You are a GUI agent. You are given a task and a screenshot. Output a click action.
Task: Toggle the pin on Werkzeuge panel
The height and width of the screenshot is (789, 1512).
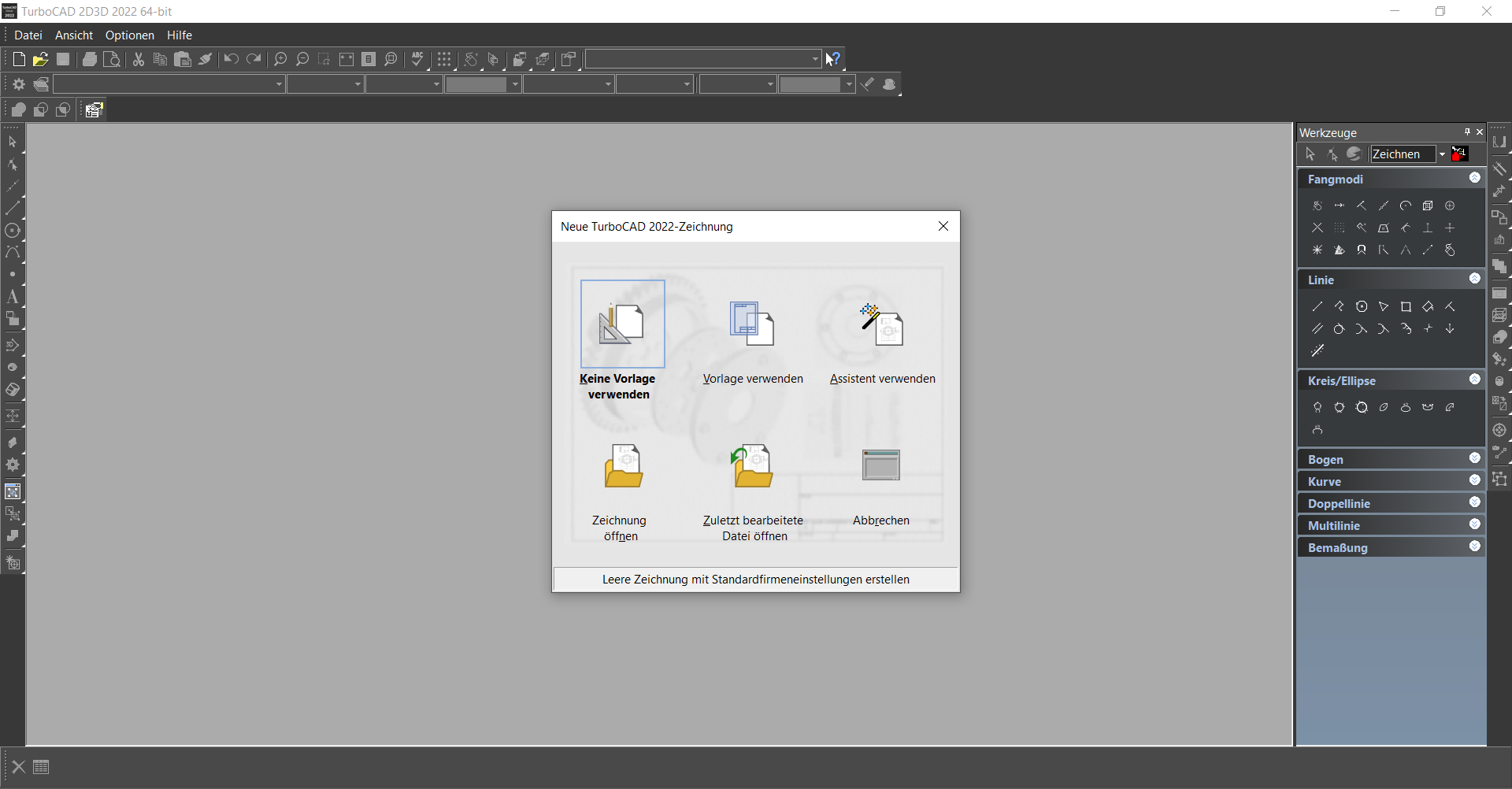click(1467, 132)
